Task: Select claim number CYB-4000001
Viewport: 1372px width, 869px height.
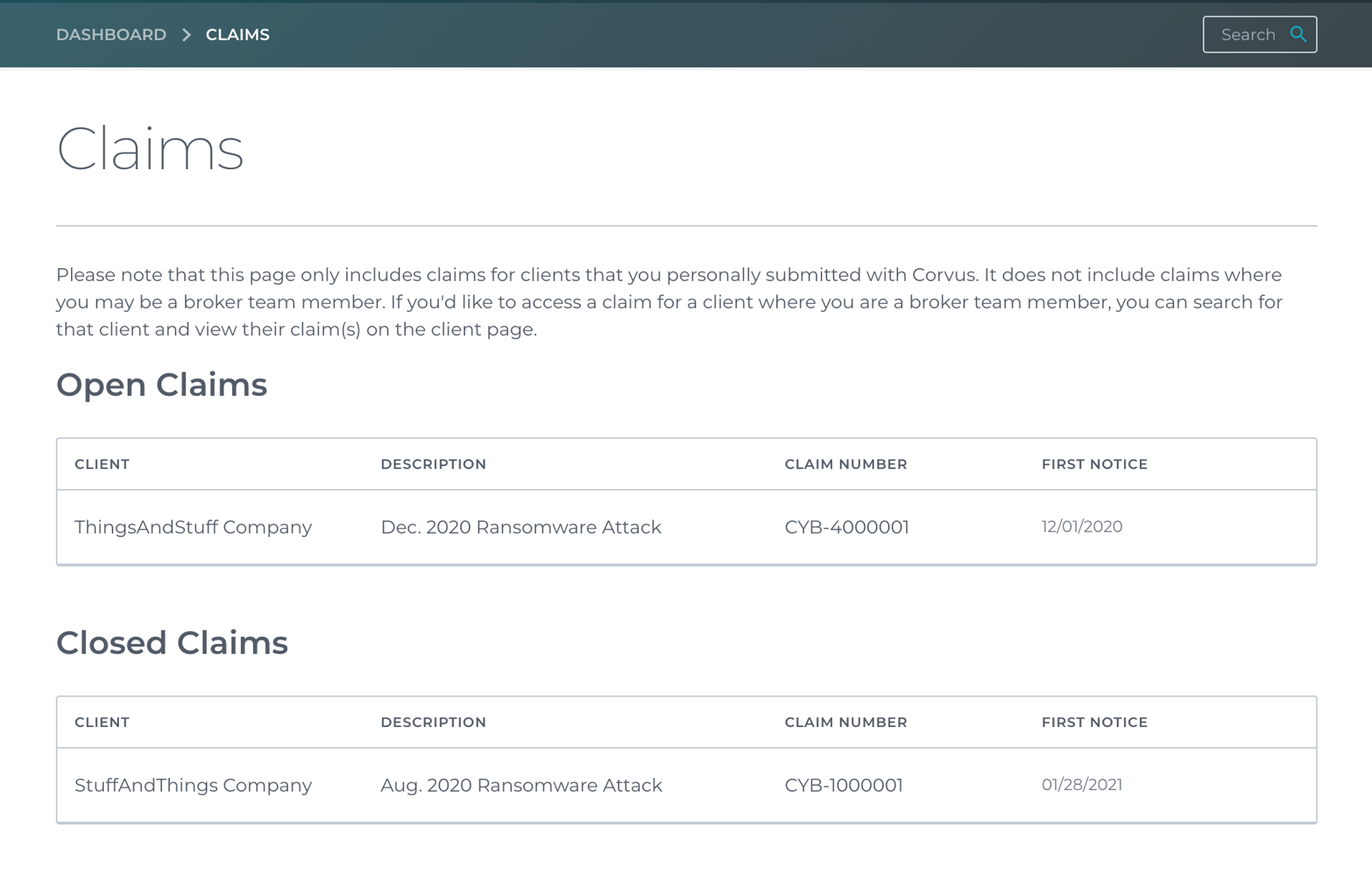Action: (x=846, y=527)
